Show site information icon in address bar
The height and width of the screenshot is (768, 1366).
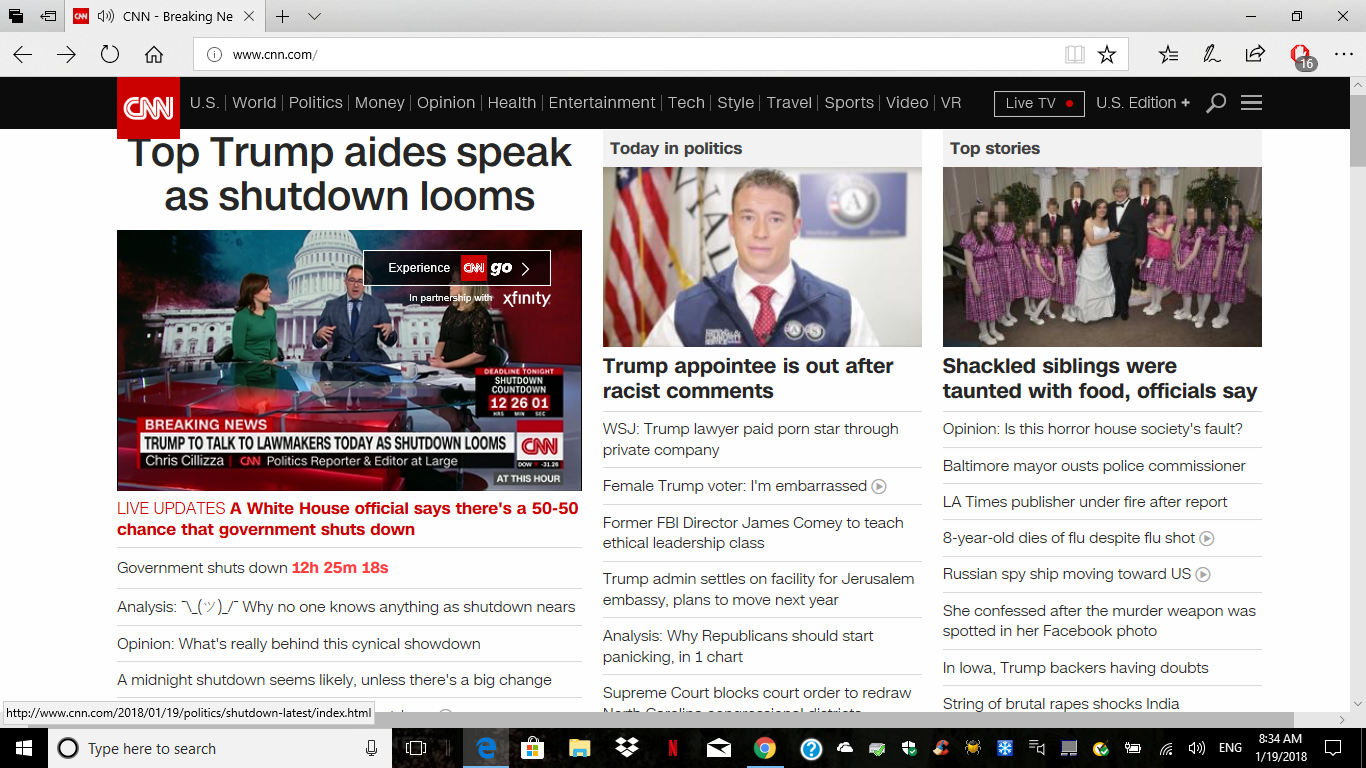click(x=213, y=55)
